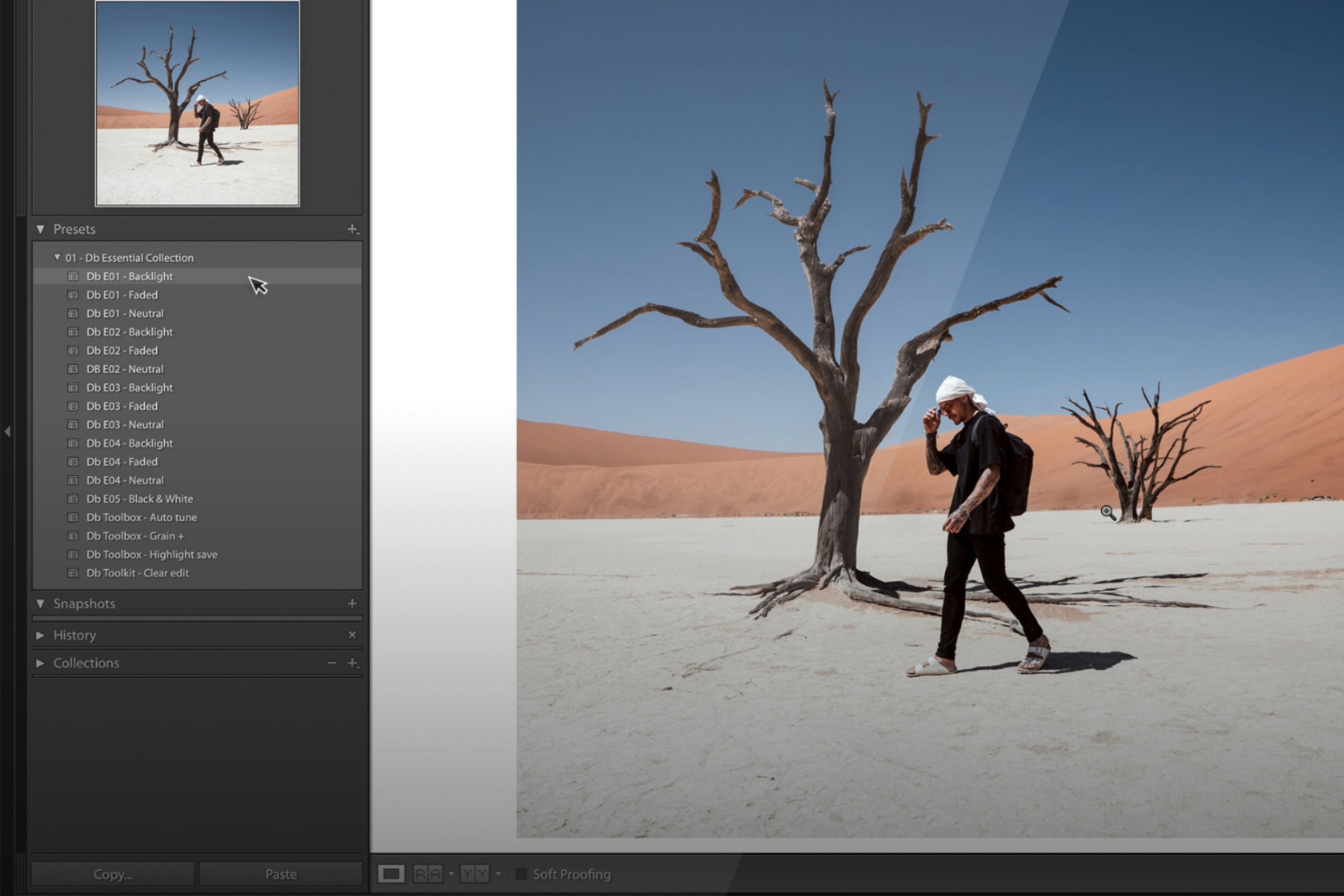Apply the Db Toolbox - Highlight save preset

197,554
